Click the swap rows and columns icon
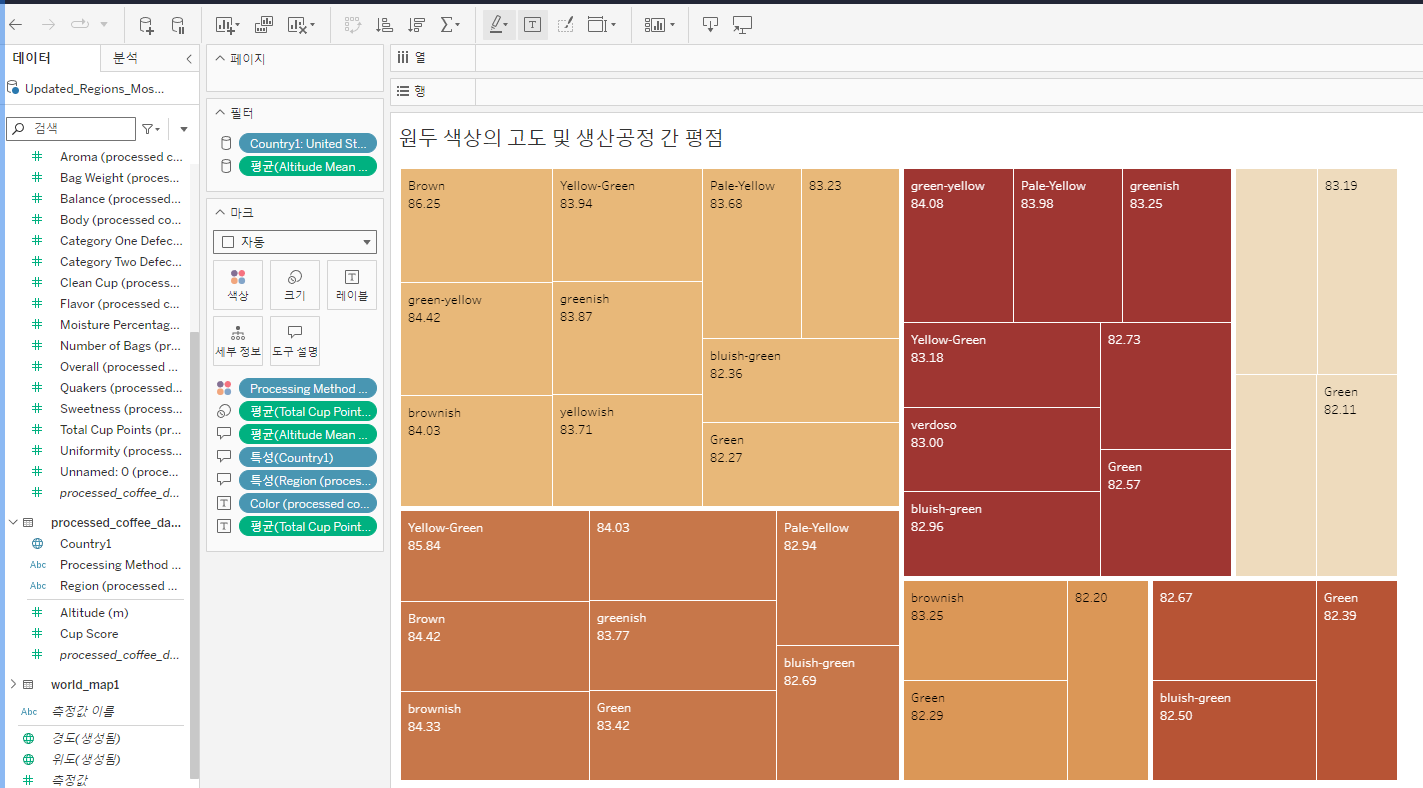Viewport: 1423px width, 788px height. pos(352,25)
